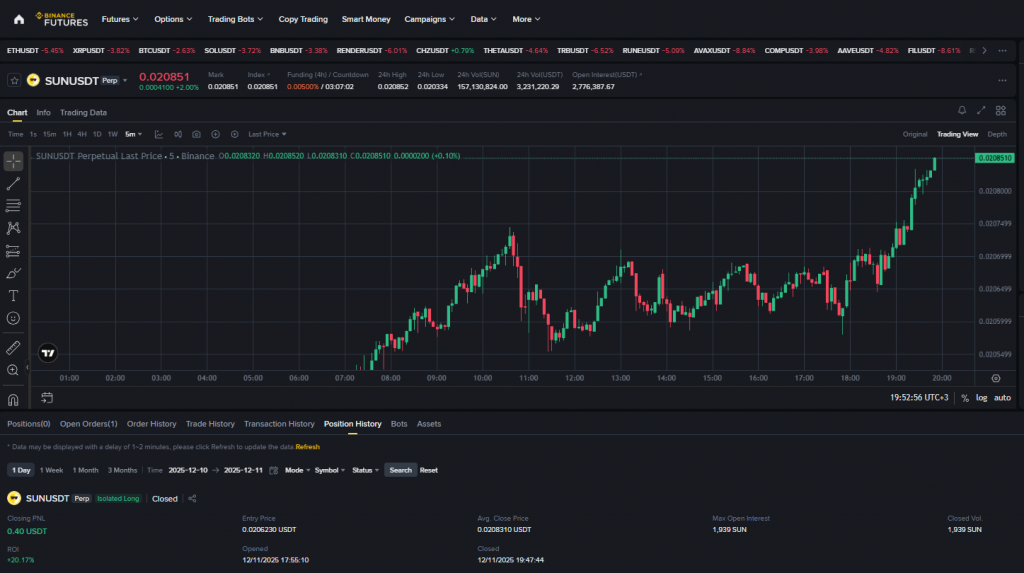The width and height of the screenshot is (1024, 573).
Task: Open price alert bell icon
Action: coord(962,110)
